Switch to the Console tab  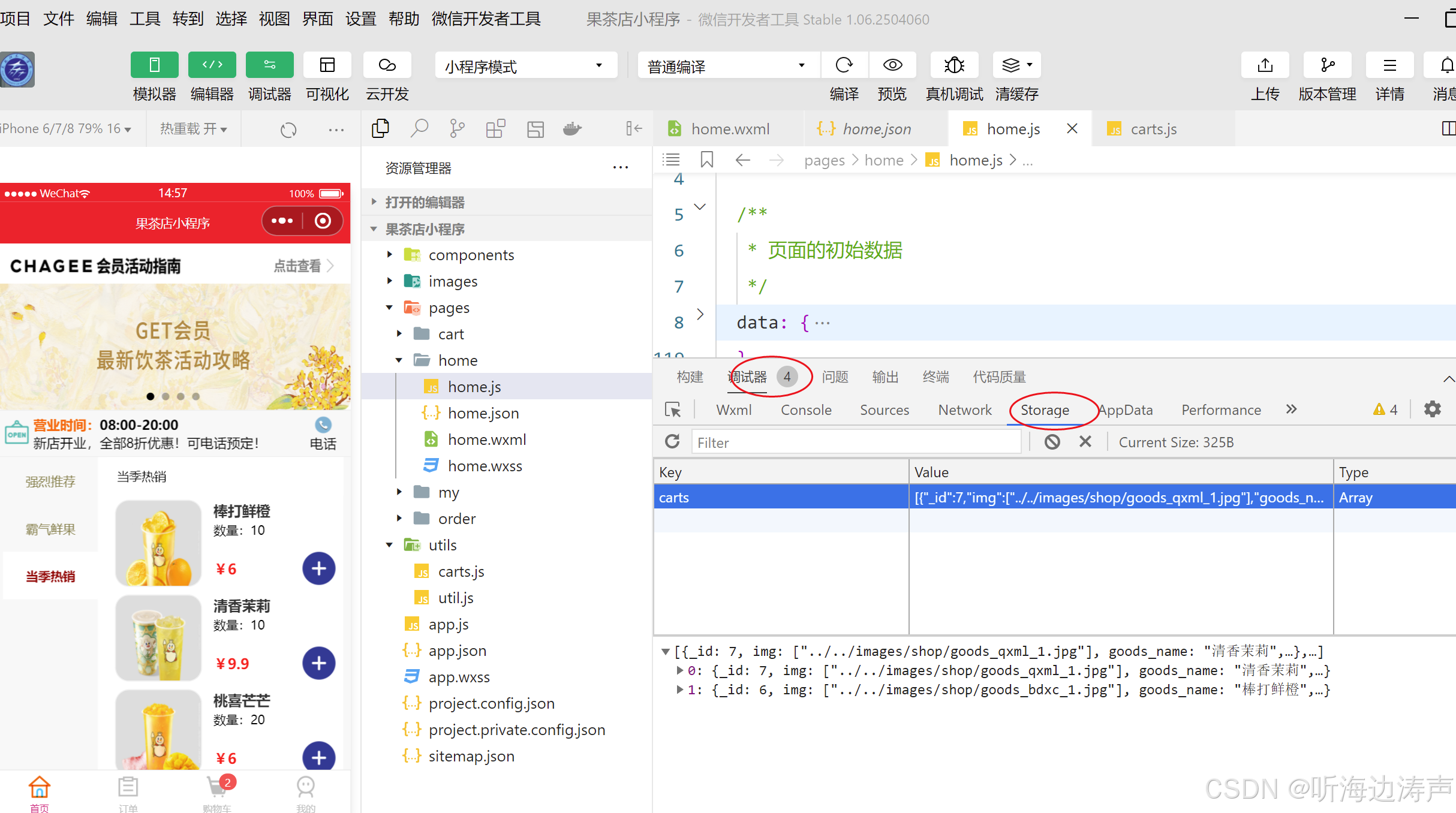click(x=805, y=410)
